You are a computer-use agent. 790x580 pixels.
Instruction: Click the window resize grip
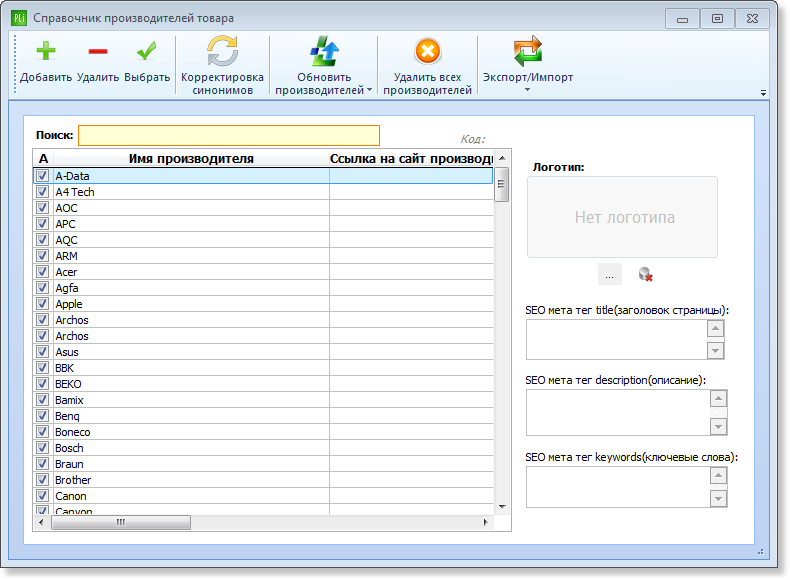point(761,552)
